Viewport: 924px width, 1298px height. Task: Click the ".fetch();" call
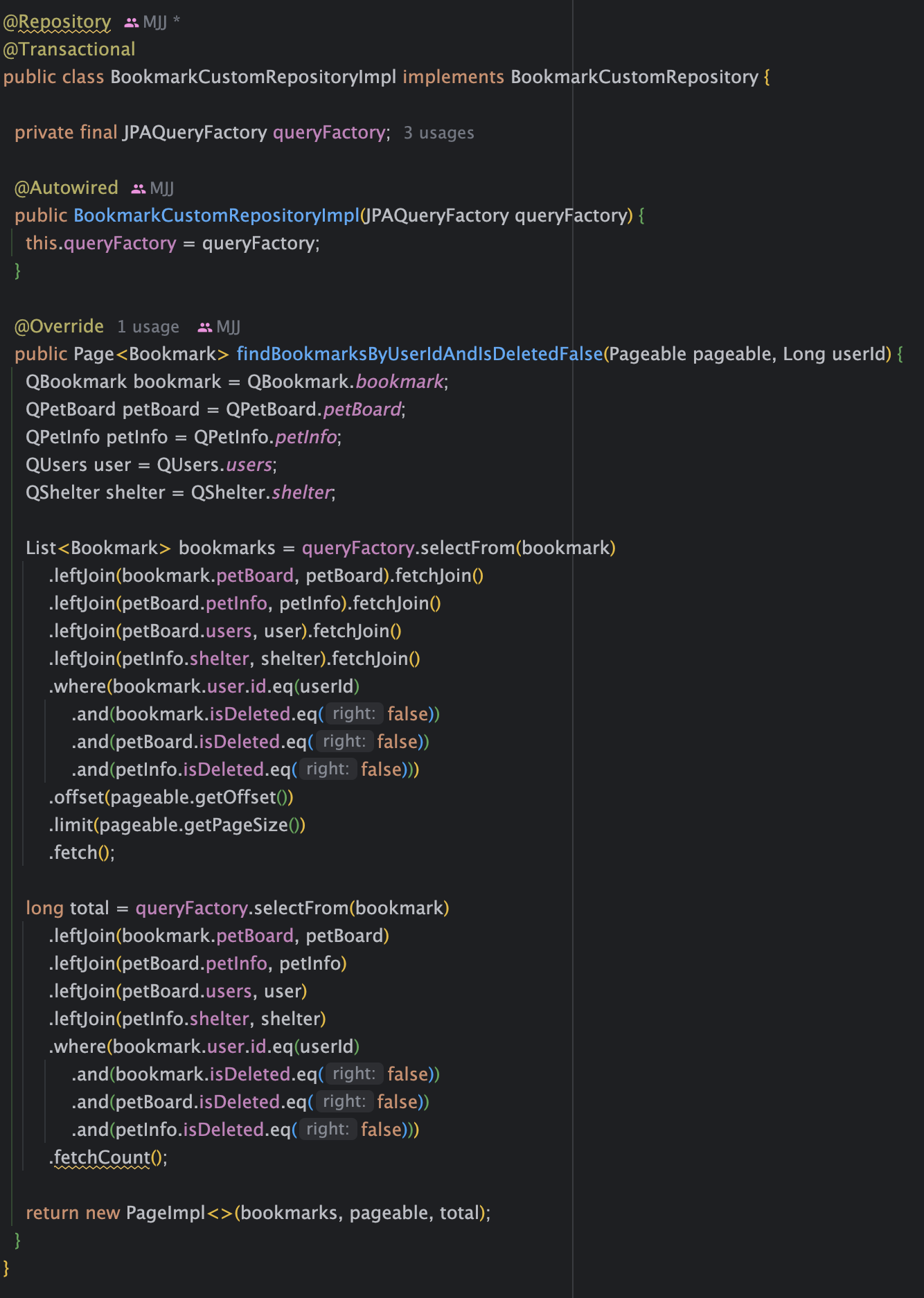click(82, 853)
